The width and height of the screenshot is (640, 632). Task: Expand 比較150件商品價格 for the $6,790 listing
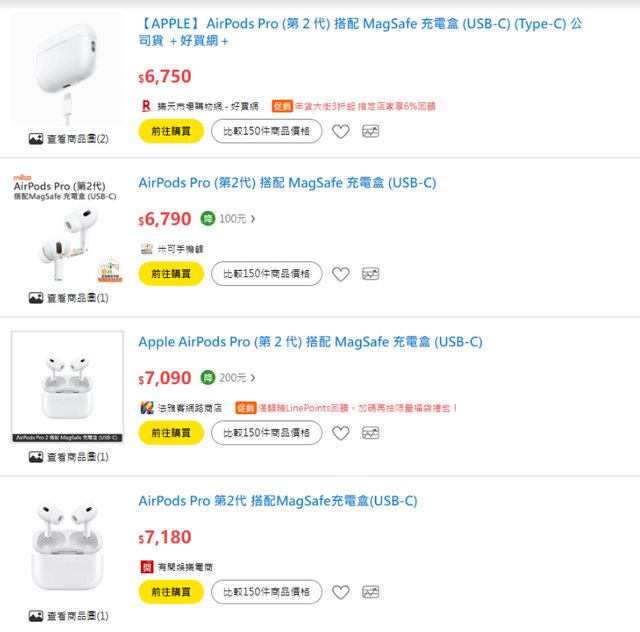[x=266, y=274]
